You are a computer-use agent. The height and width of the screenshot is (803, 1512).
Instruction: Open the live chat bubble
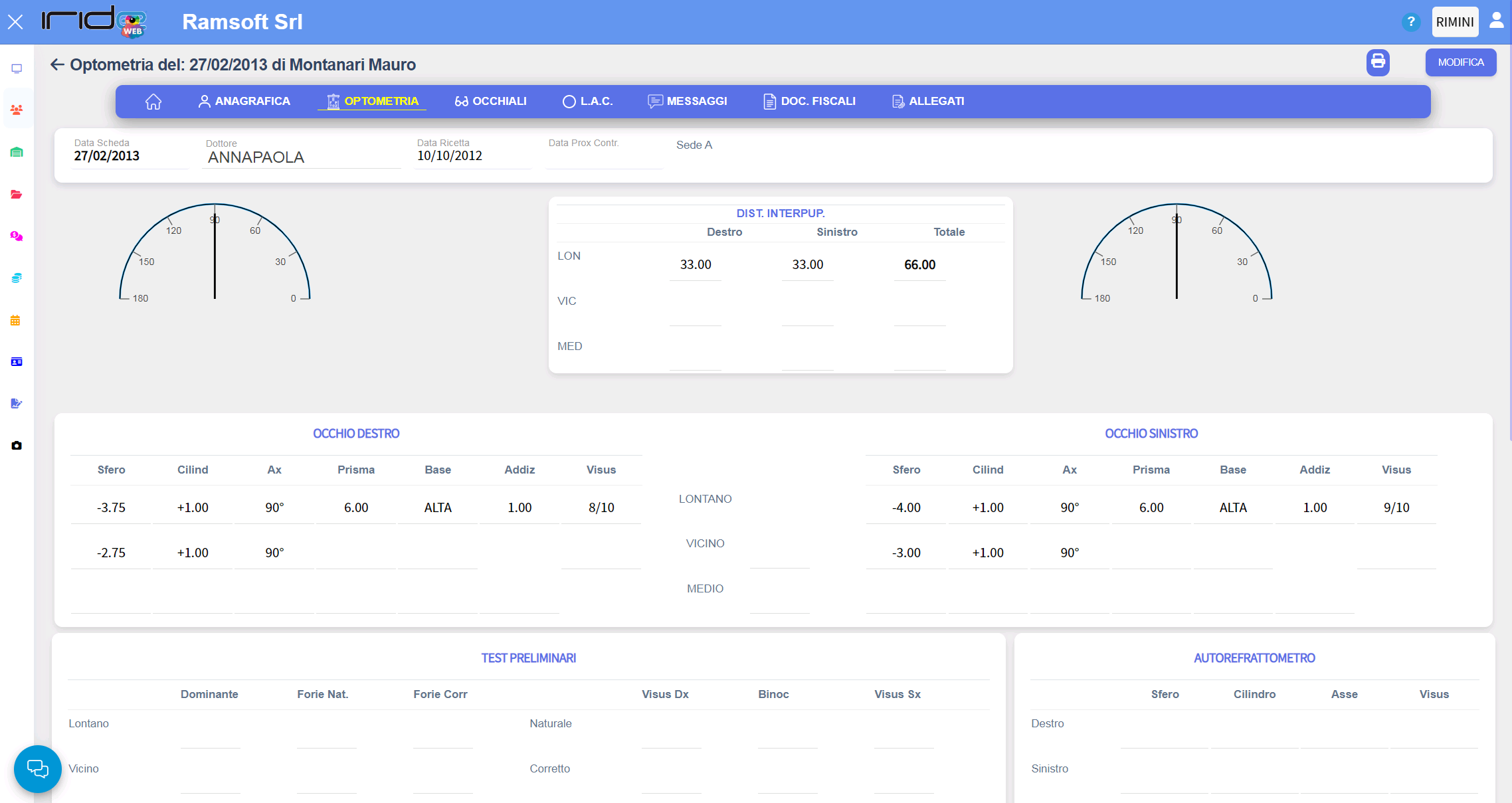tap(38, 768)
